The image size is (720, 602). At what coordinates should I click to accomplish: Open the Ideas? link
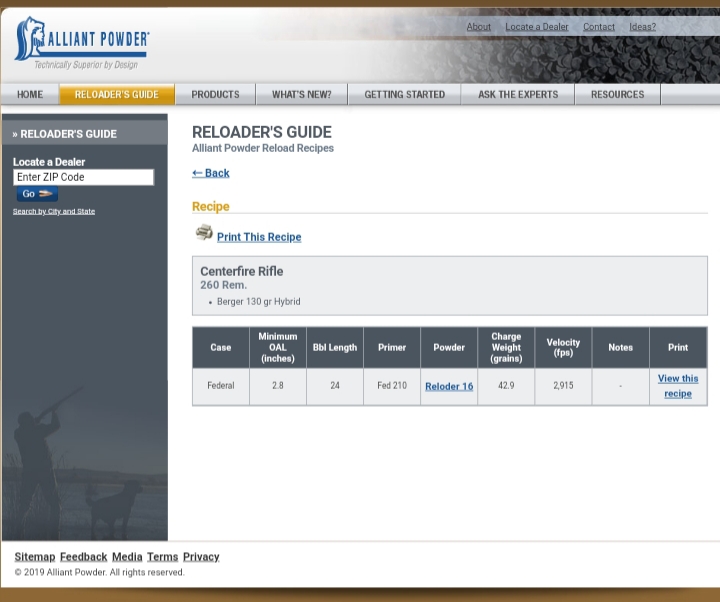pyautogui.click(x=642, y=27)
